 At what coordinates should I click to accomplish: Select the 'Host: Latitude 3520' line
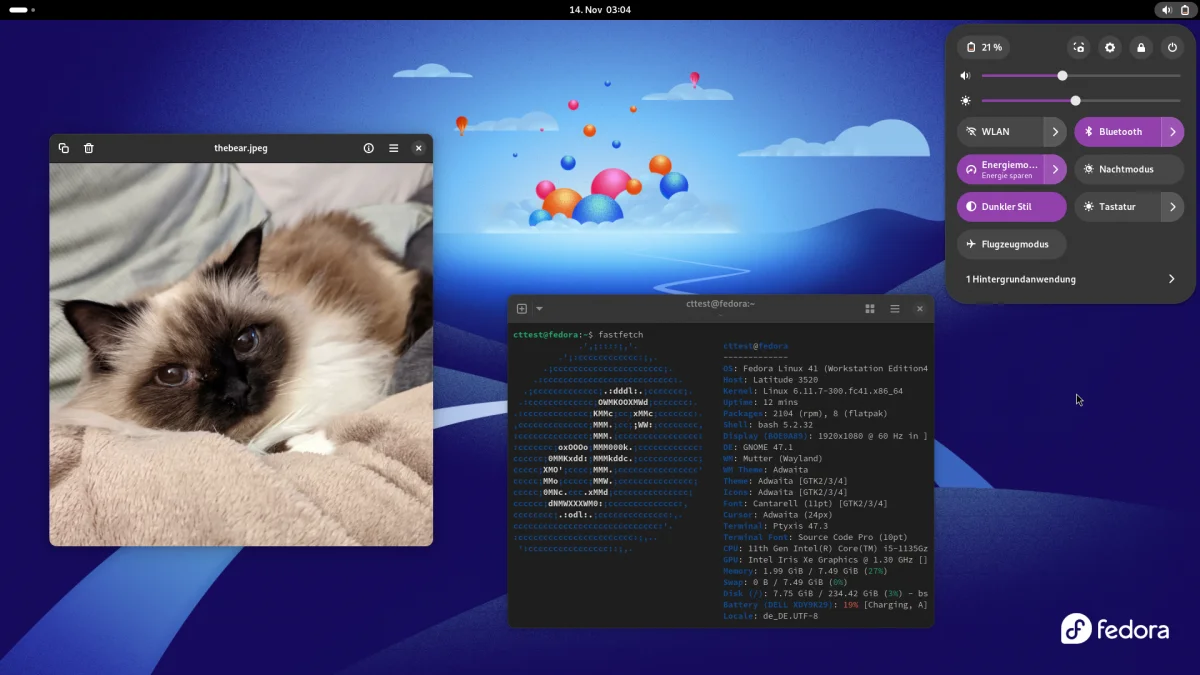coord(770,380)
